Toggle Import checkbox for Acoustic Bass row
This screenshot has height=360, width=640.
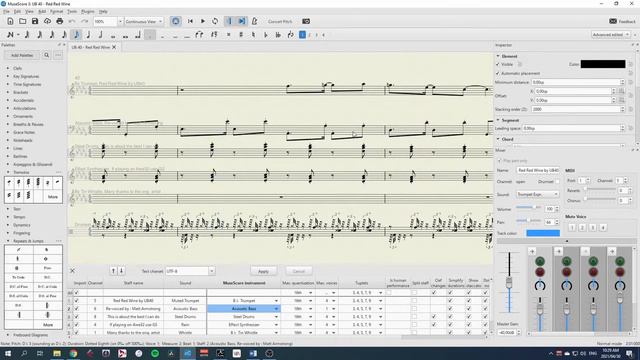click(76, 309)
